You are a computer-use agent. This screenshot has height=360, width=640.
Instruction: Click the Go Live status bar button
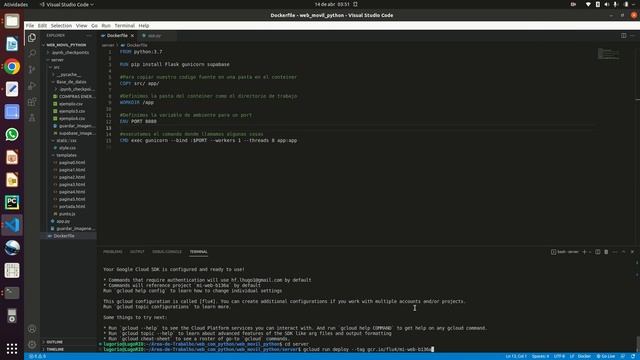pos(606,356)
